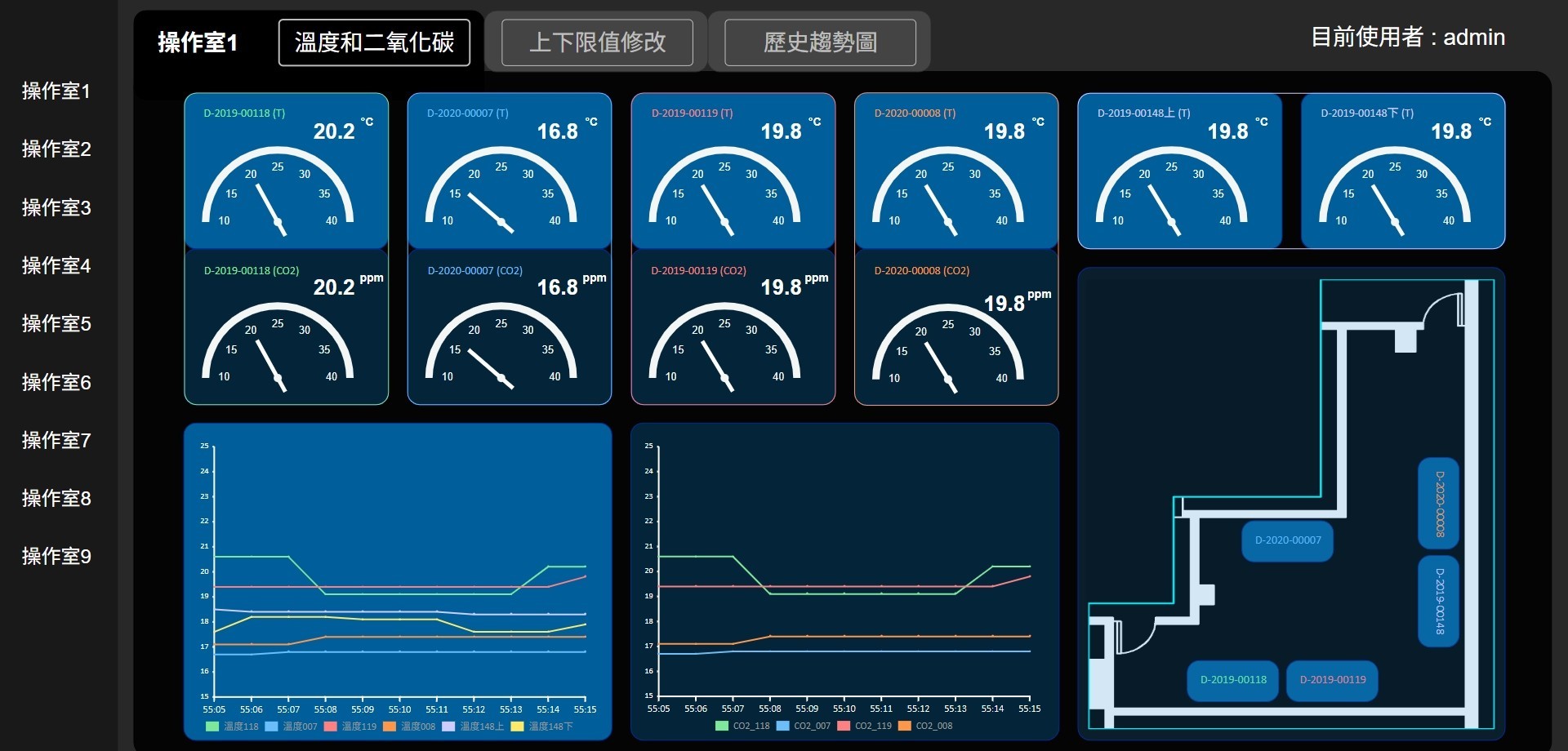Open 操作室2 in the sidebar

click(56, 149)
